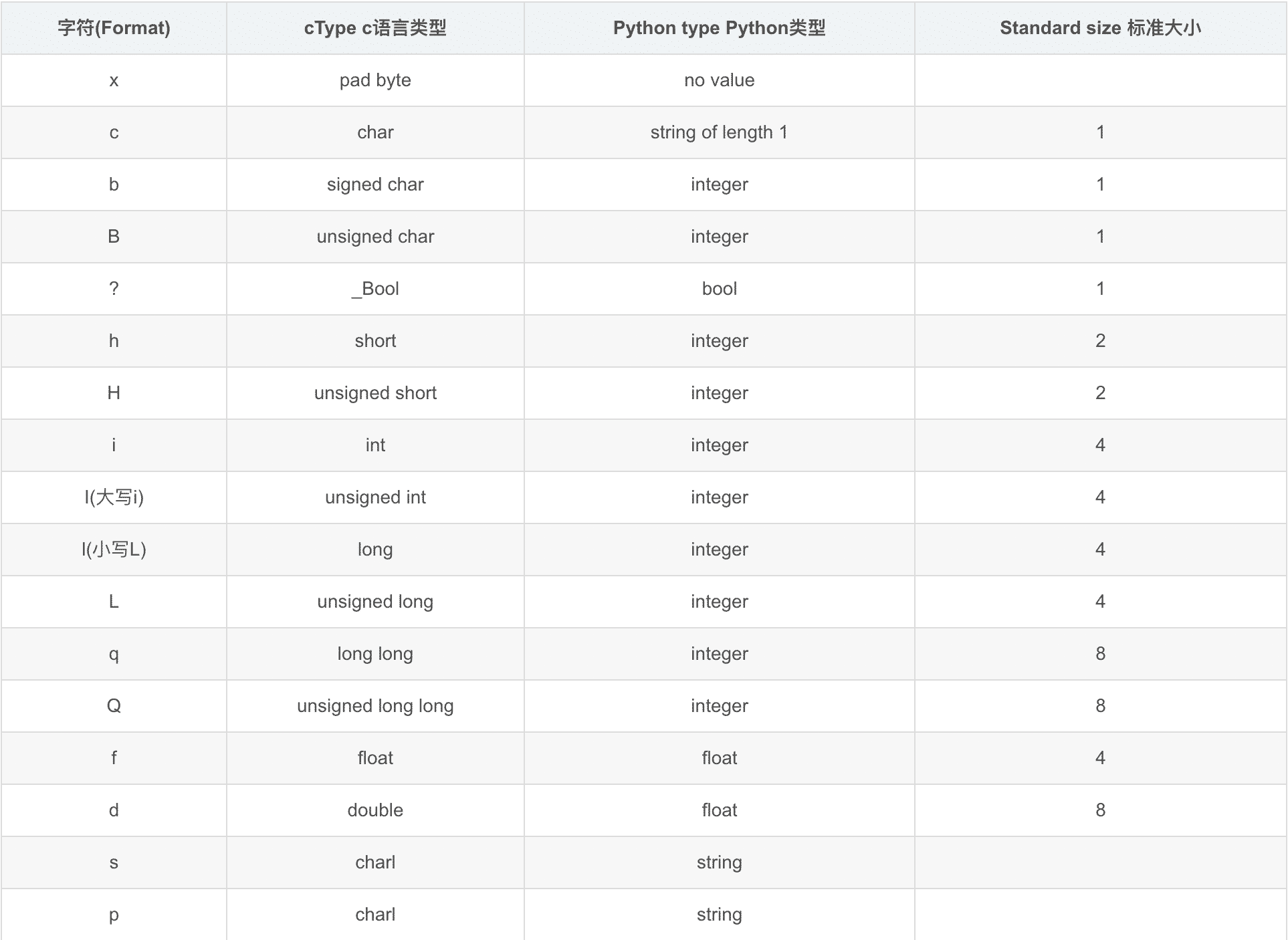Select the 'I(大写i)' format cell

[114, 497]
